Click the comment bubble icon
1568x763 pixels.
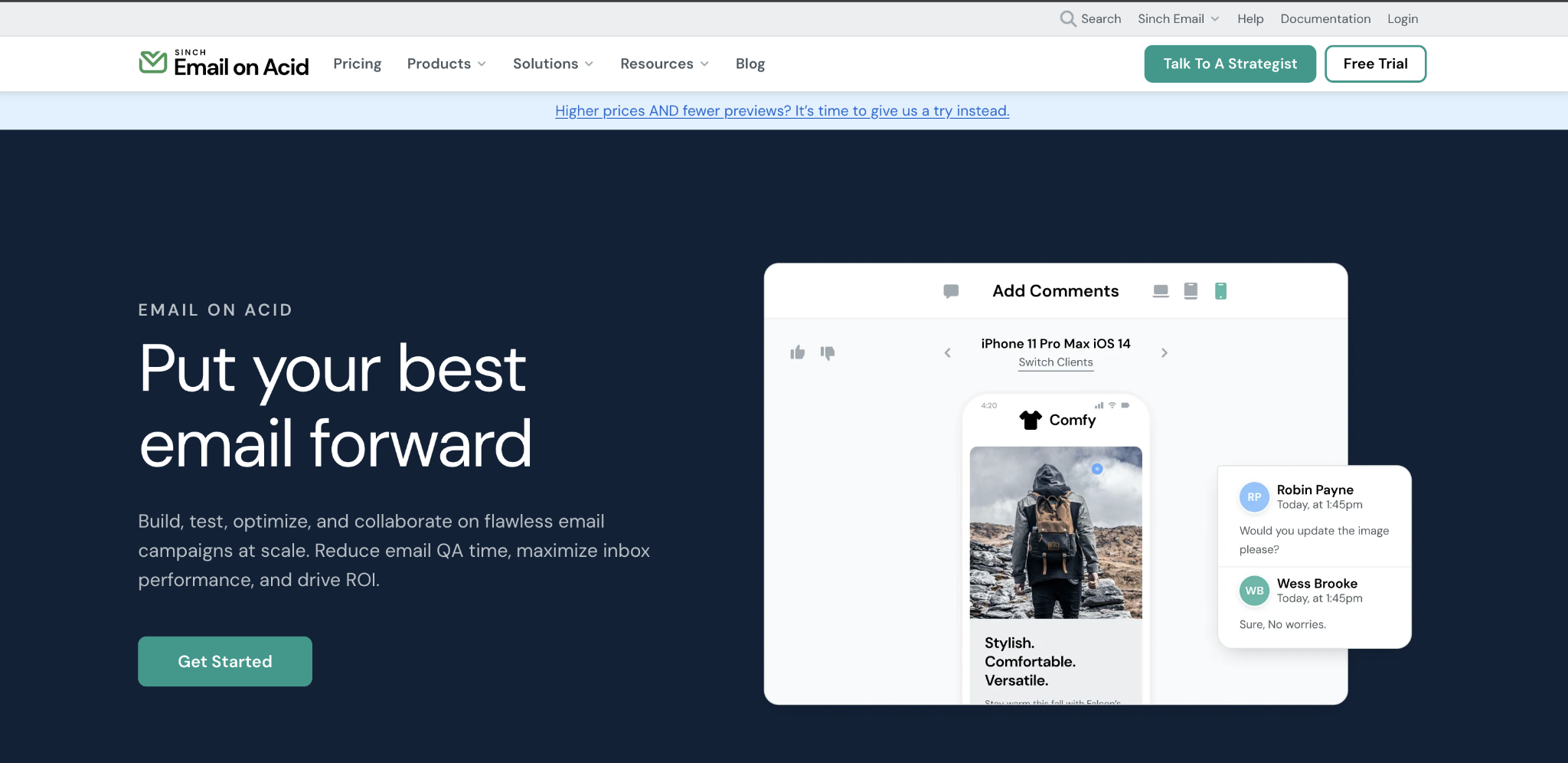pos(951,291)
